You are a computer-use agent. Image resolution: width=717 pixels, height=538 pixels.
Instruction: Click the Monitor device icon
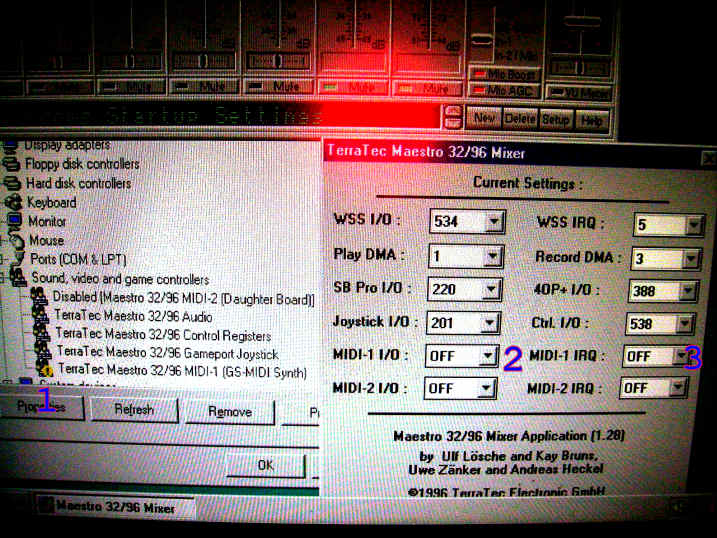(x=13, y=222)
